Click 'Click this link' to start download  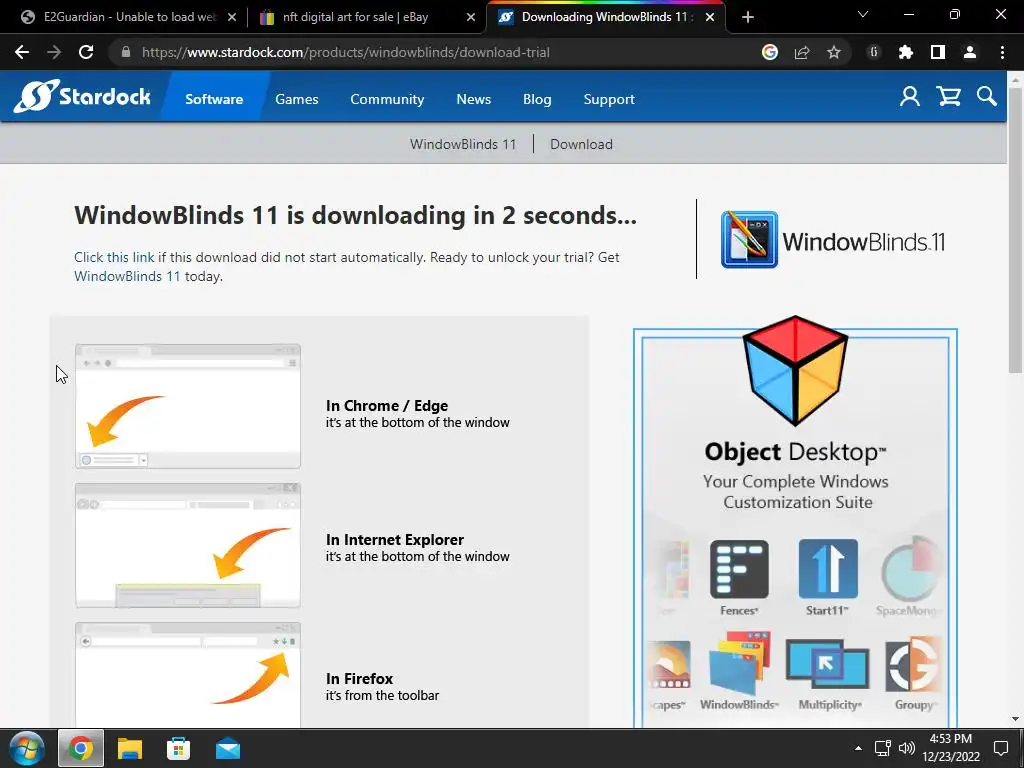114,257
